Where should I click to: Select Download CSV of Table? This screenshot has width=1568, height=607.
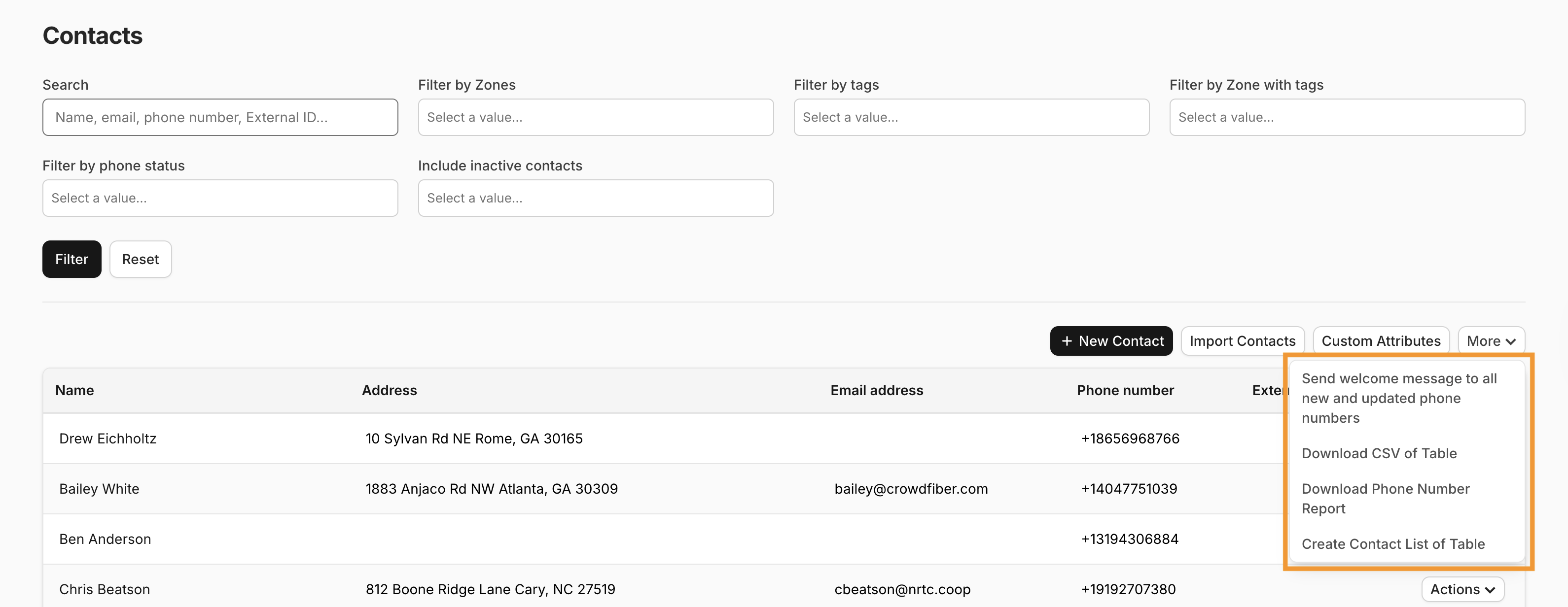(1379, 453)
